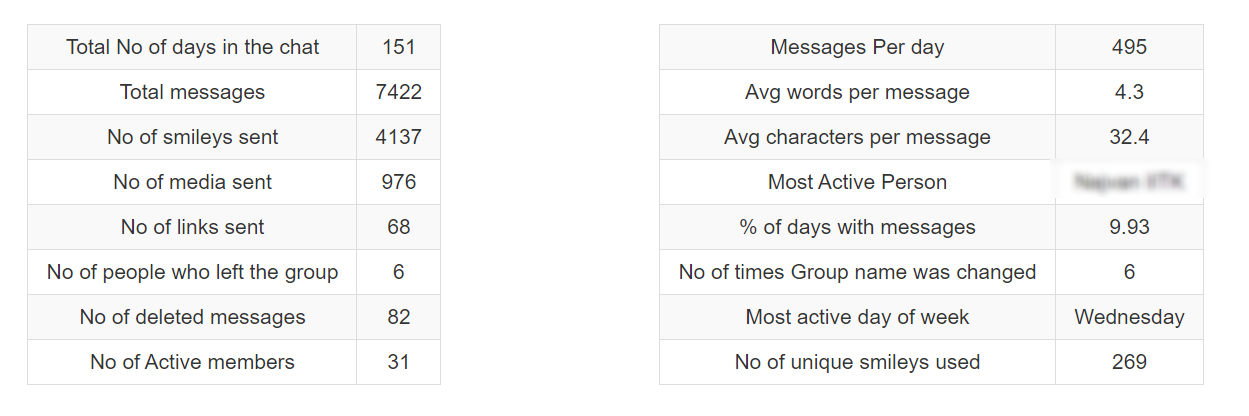Image resolution: width=1249 pixels, height=416 pixels.
Task: Select the active members value 31
Action: [398, 362]
